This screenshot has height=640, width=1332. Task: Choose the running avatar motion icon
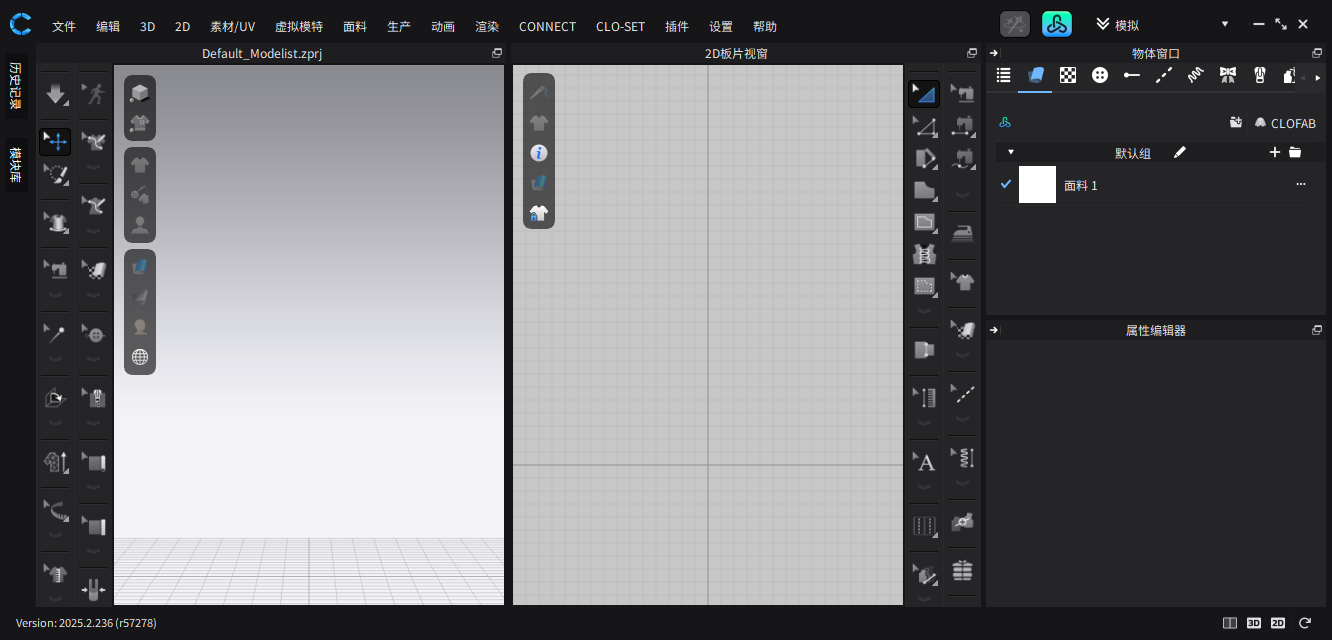point(94,94)
